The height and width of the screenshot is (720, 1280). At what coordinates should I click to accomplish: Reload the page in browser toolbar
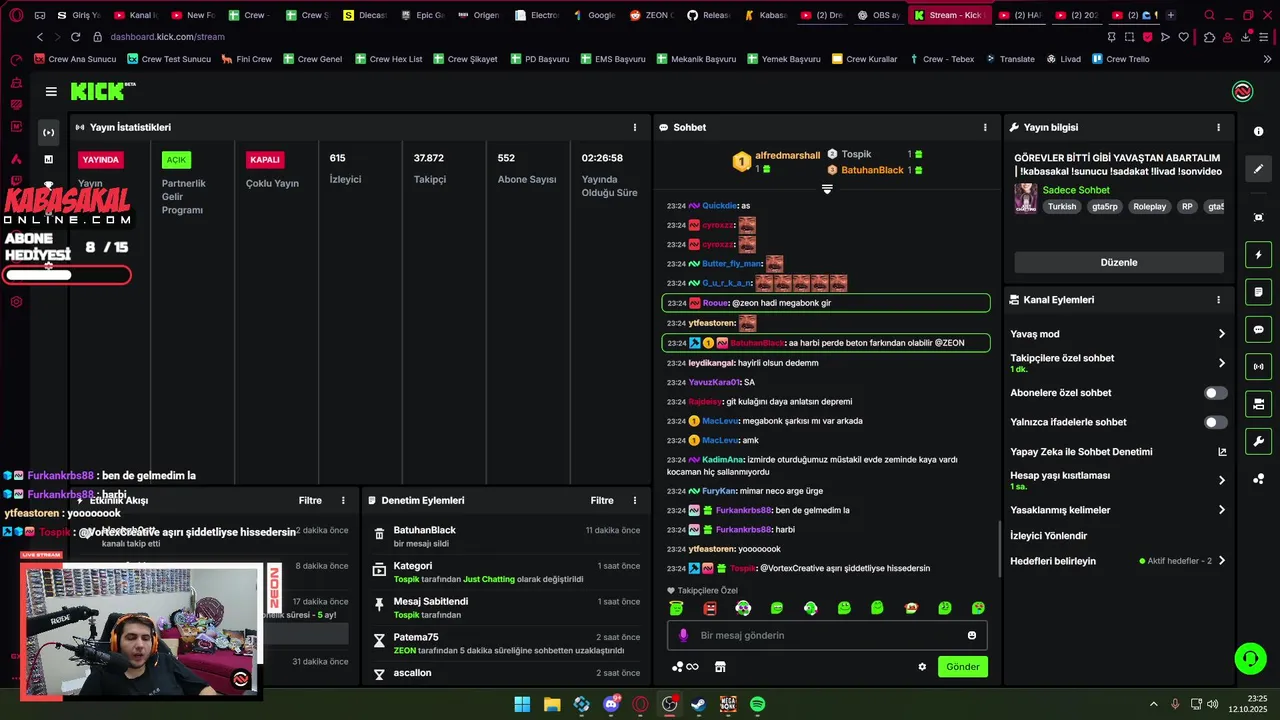point(75,37)
